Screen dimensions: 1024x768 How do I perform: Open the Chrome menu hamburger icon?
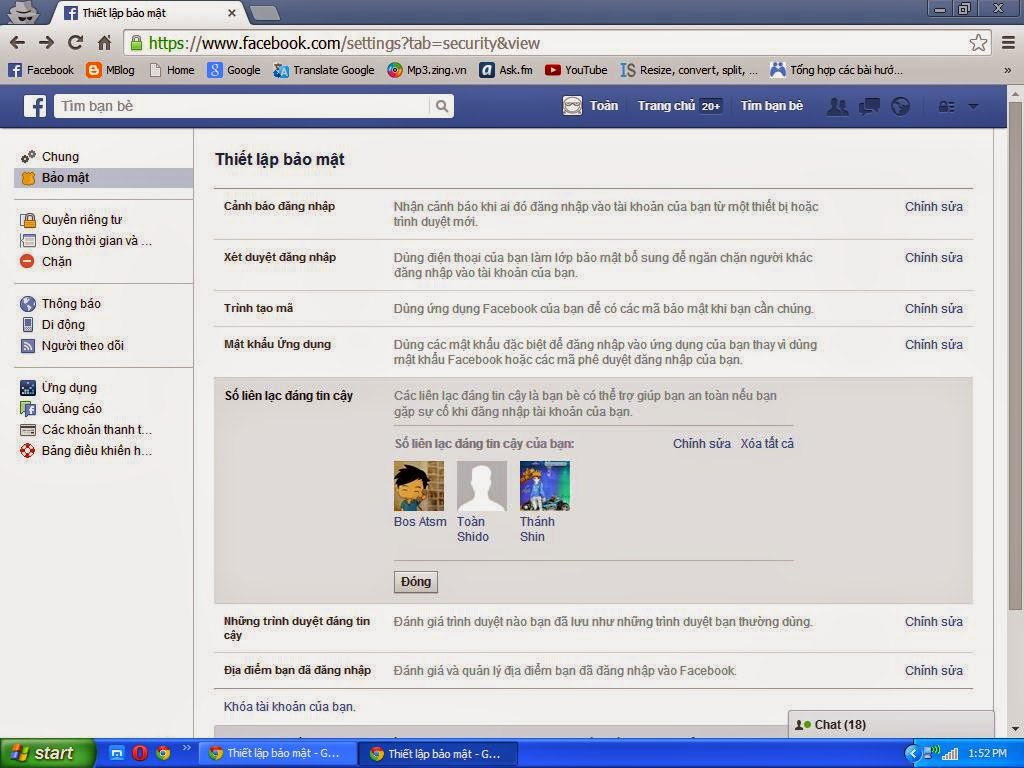[1008, 43]
